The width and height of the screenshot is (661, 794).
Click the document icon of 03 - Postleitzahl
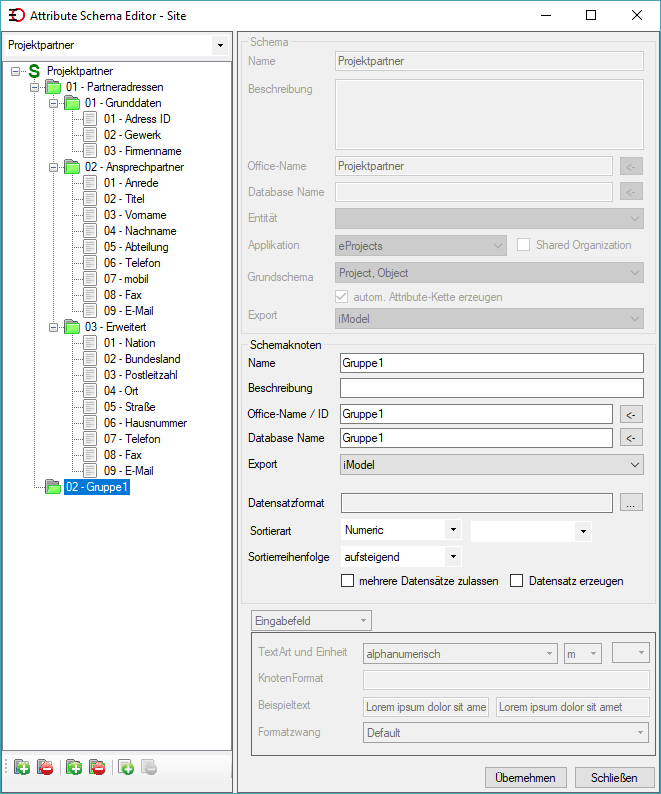(x=90, y=375)
